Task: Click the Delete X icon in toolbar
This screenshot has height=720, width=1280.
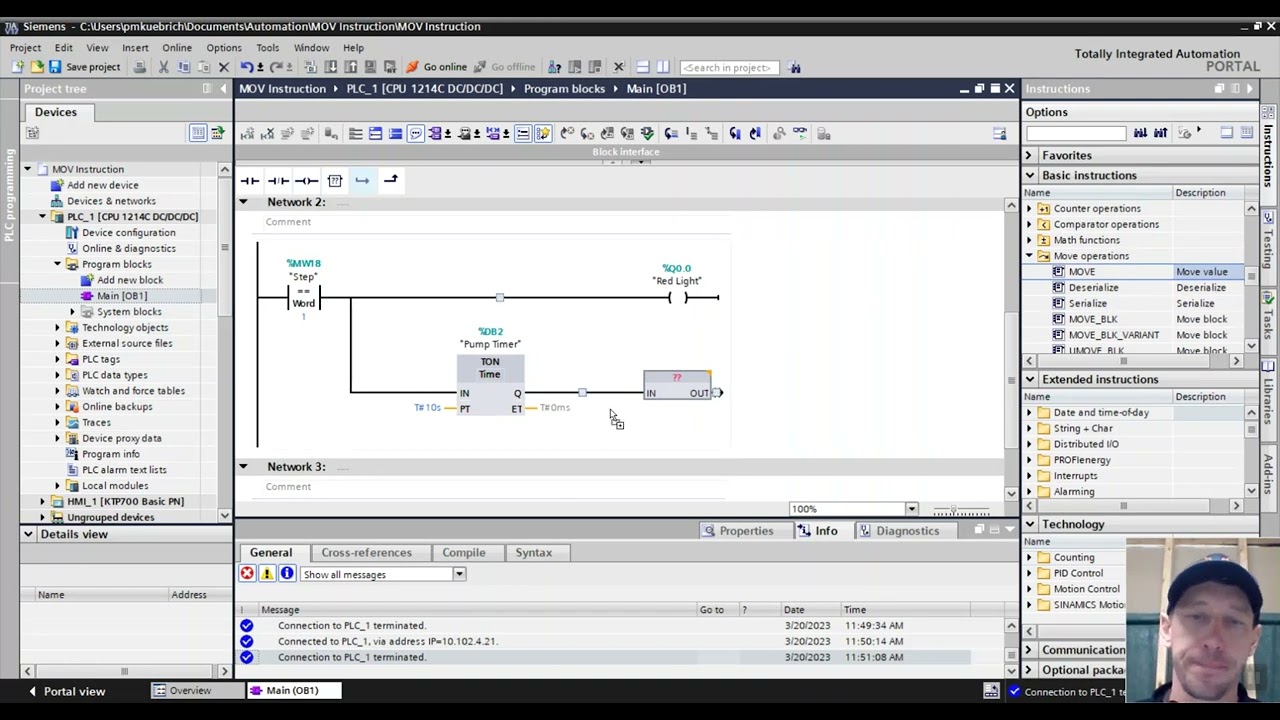Action: tap(224, 67)
